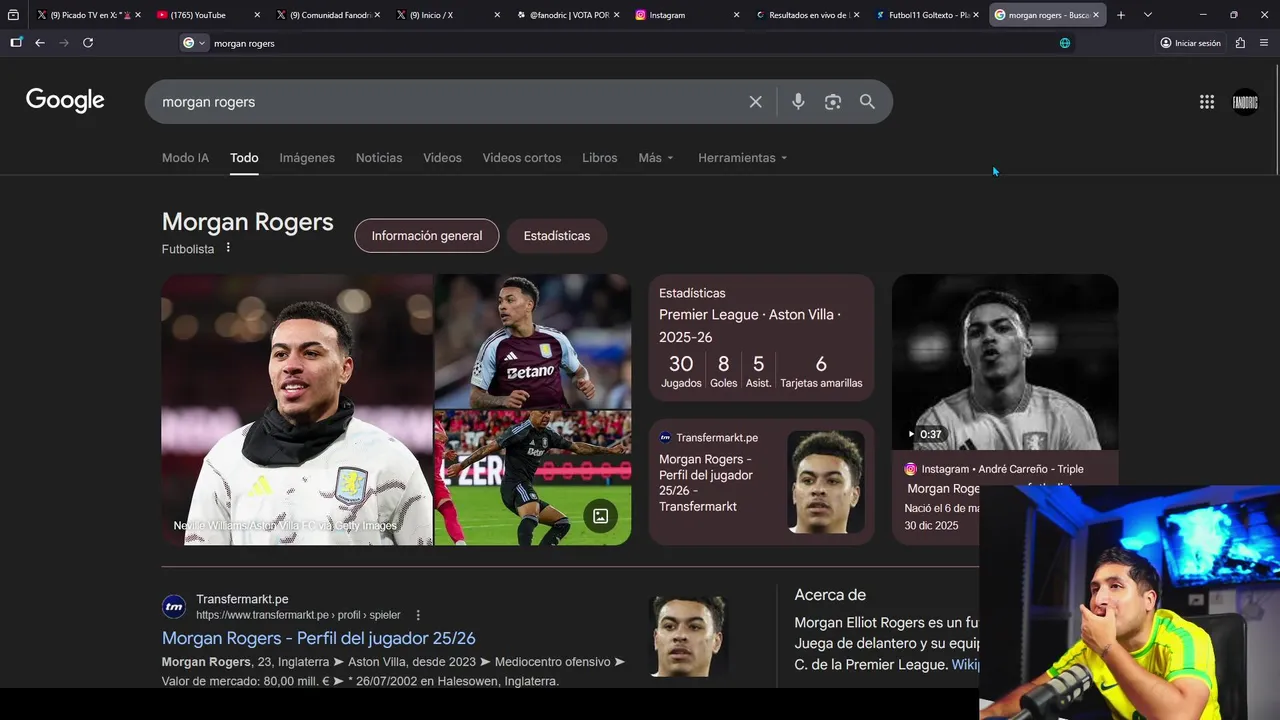The height and width of the screenshot is (720, 1280).
Task: Click the Transfermarkt favicon in the search result
Action: pyautogui.click(x=174, y=607)
